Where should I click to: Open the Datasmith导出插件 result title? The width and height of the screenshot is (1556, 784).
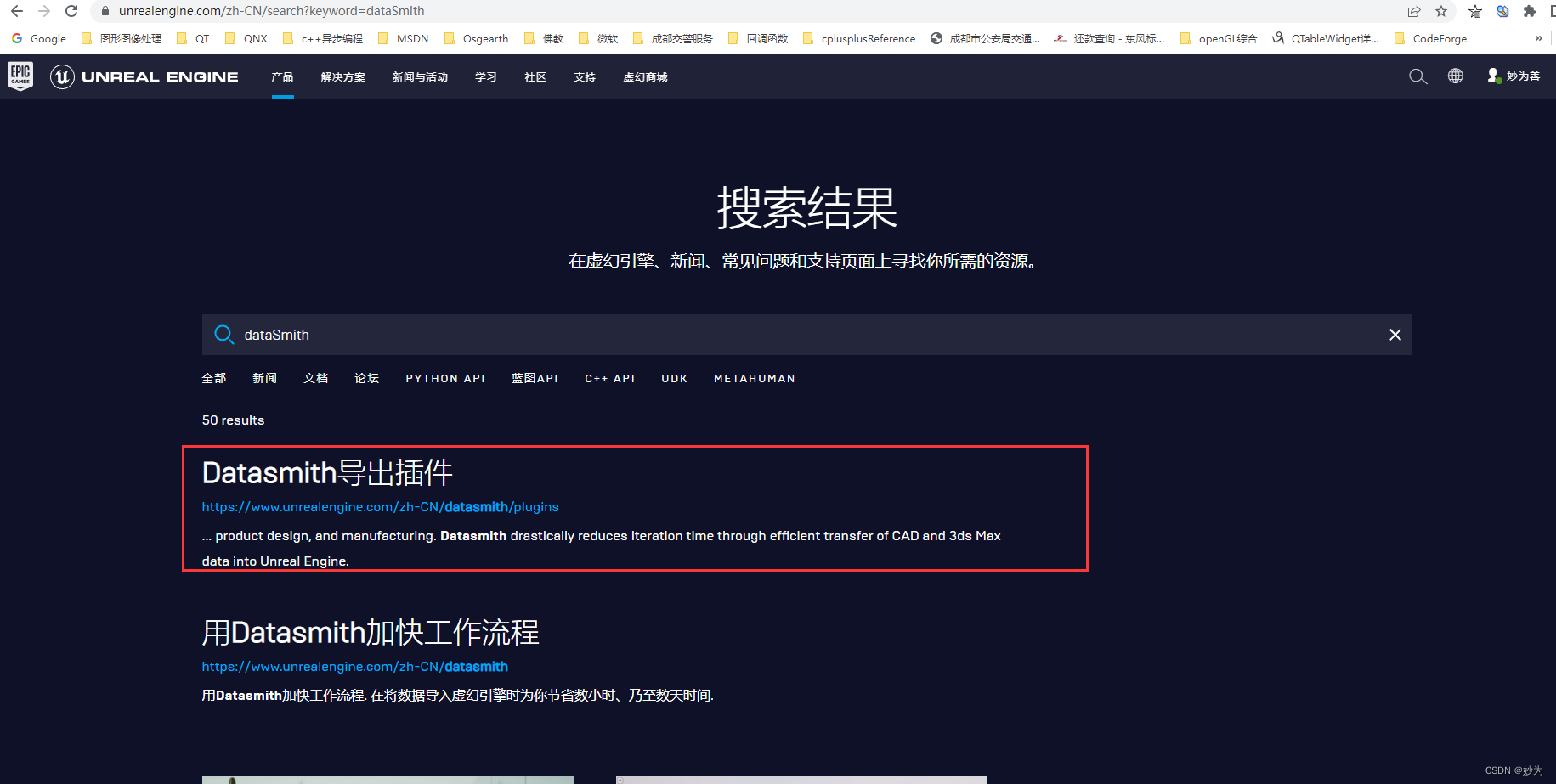[x=327, y=472]
